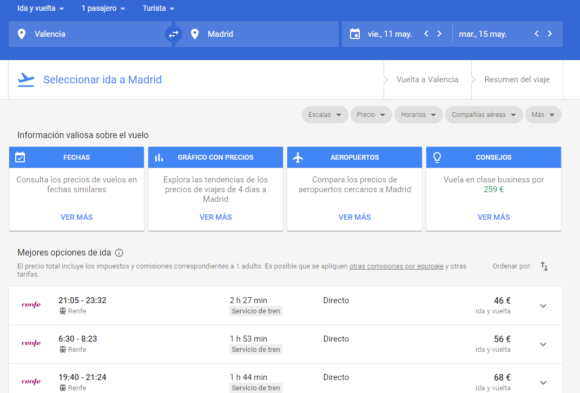Click the 1 h 53 min duration

coord(248,339)
